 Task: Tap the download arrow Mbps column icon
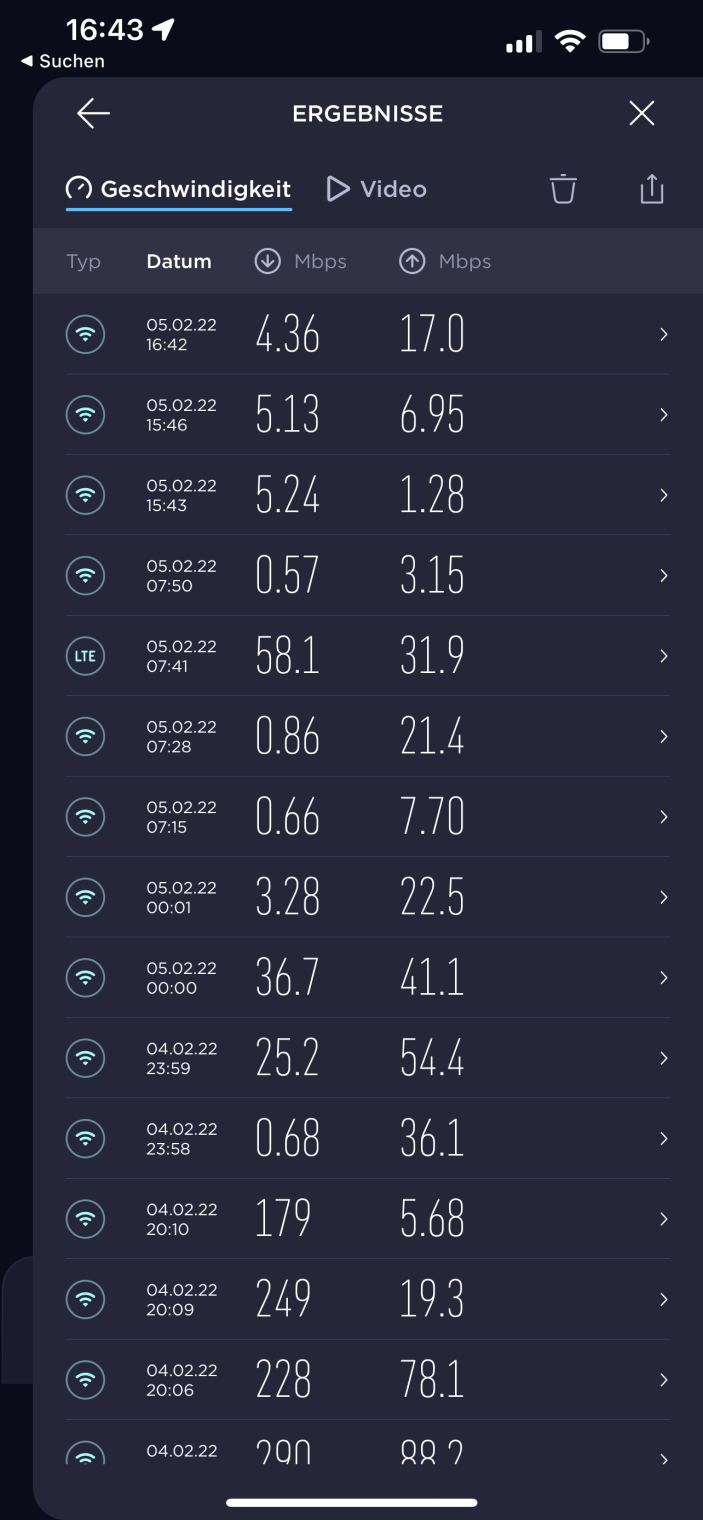click(x=267, y=262)
